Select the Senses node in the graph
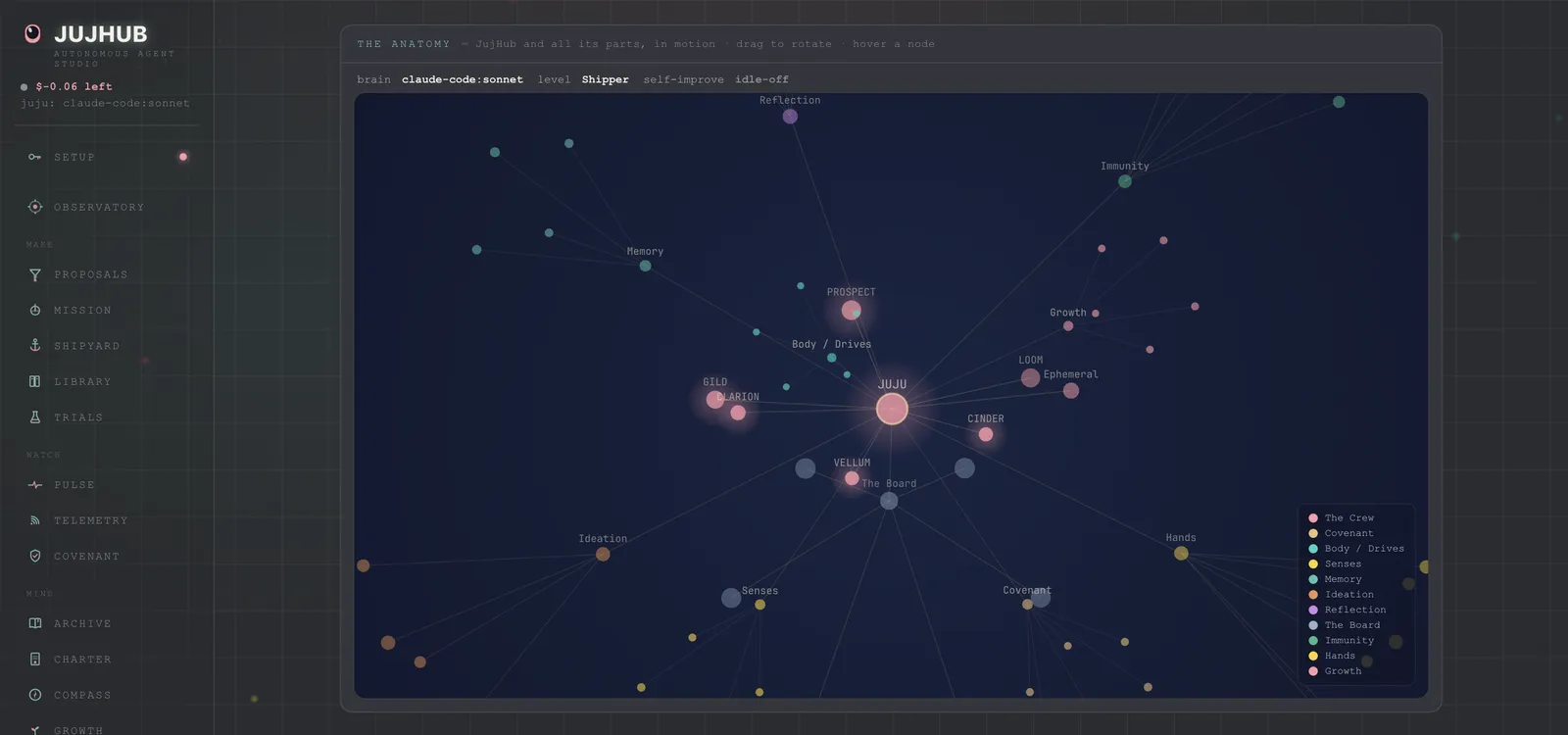This screenshot has height=735, width=1568. [x=759, y=605]
